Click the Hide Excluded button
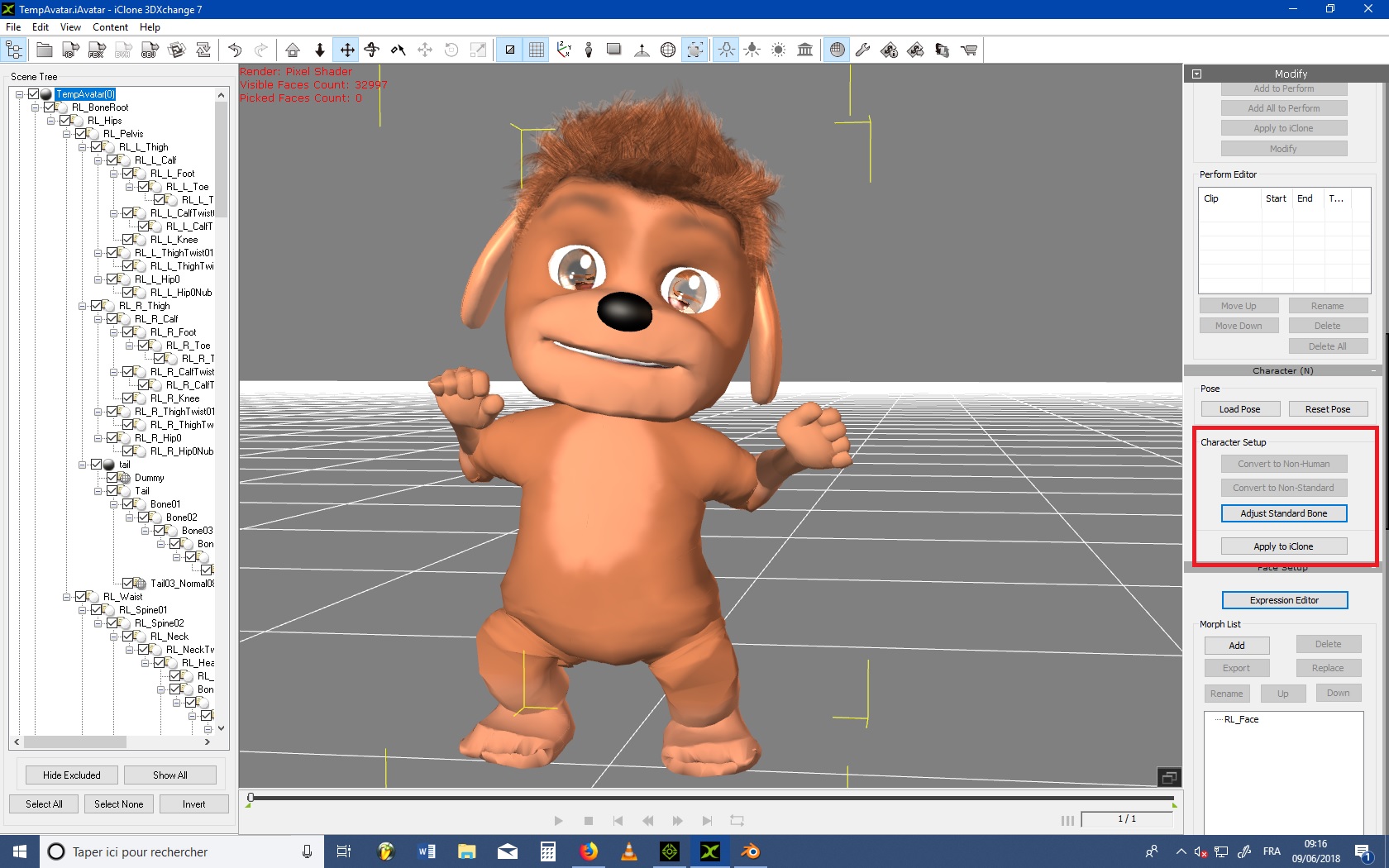1389x868 pixels. tap(72, 775)
